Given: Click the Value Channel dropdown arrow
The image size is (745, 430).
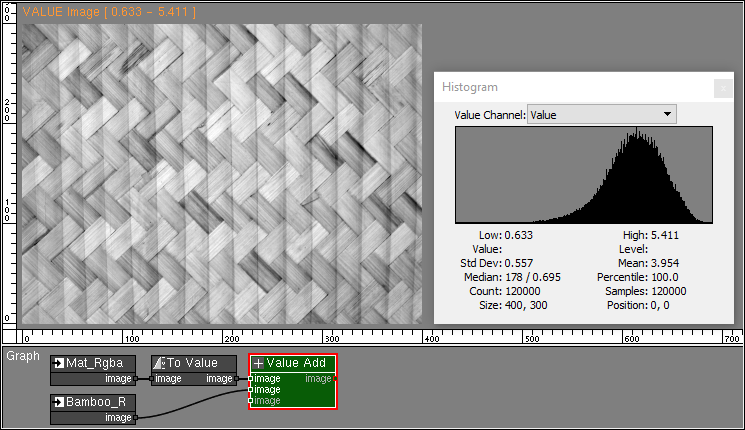Looking at the screenshot, I should [667, 115].
